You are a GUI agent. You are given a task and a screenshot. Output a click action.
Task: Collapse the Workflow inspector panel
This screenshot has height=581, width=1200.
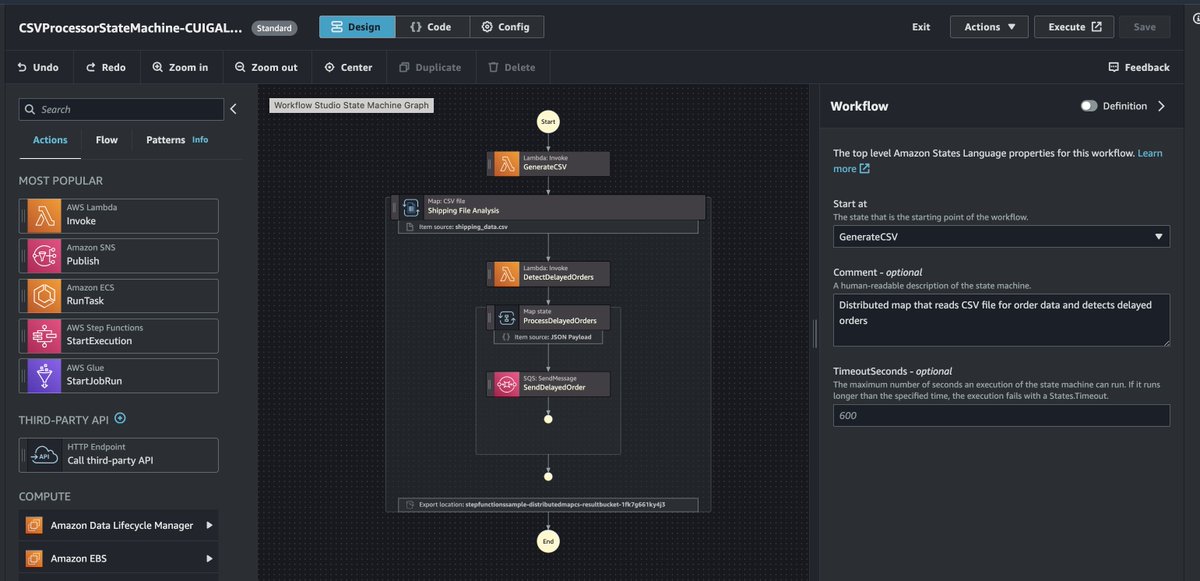pos(1161,106)
